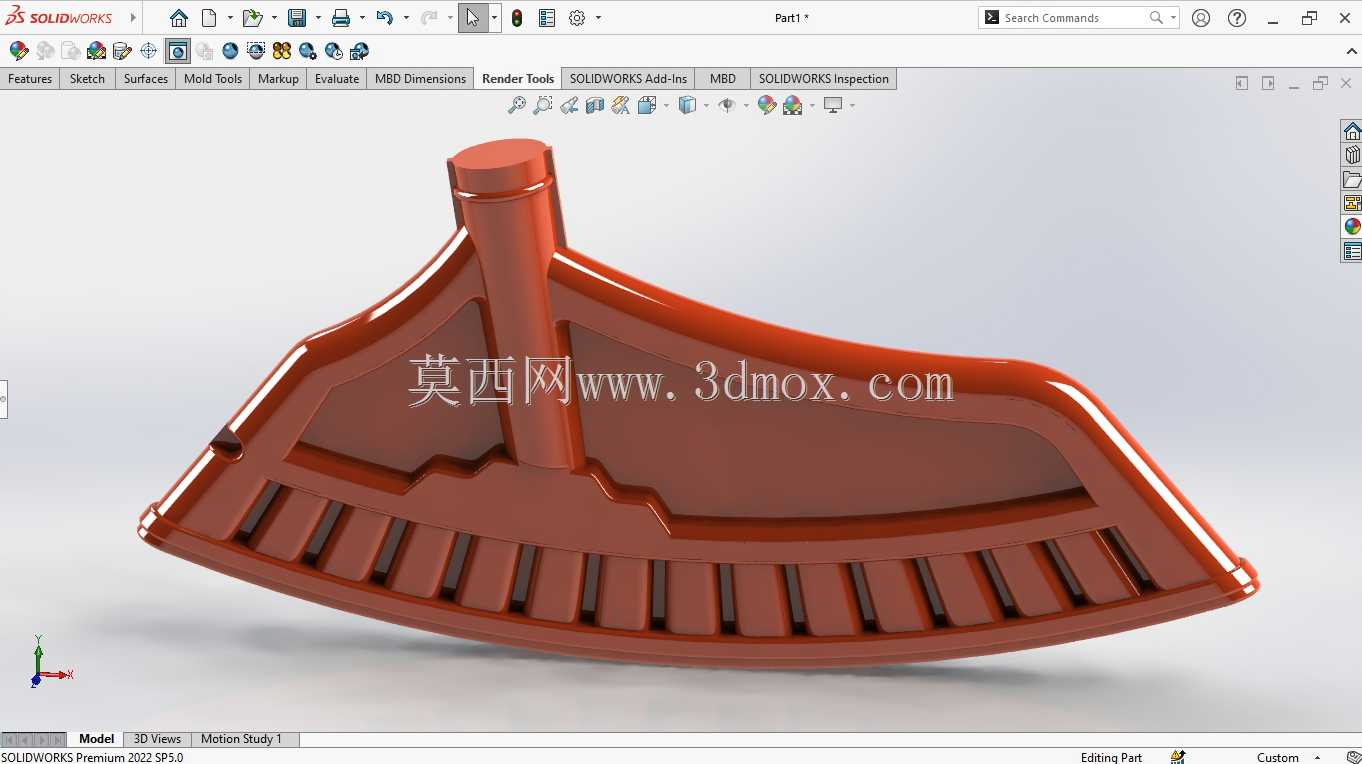This screenshot has height=764, width=1362.
Task: Click the Custom unit system in status bar
Action: tap(1278, 757)
